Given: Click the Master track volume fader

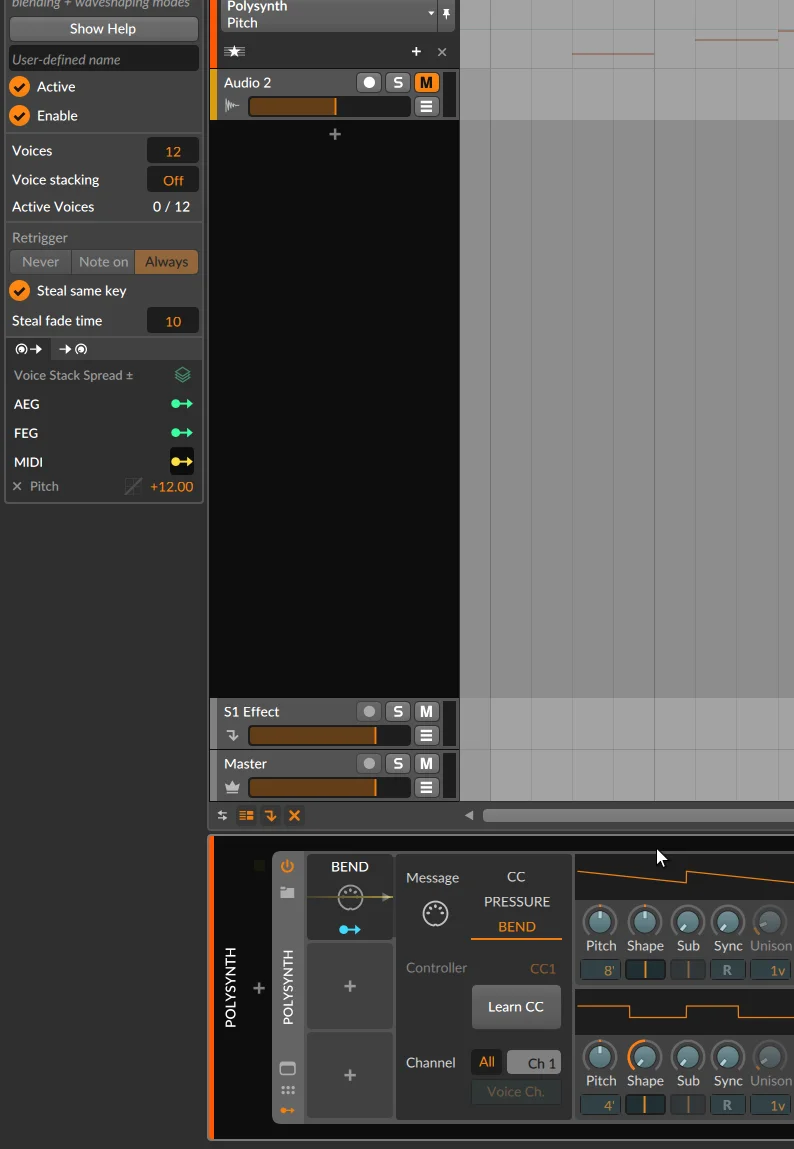Looking at the screenshot, I should 329,787.
